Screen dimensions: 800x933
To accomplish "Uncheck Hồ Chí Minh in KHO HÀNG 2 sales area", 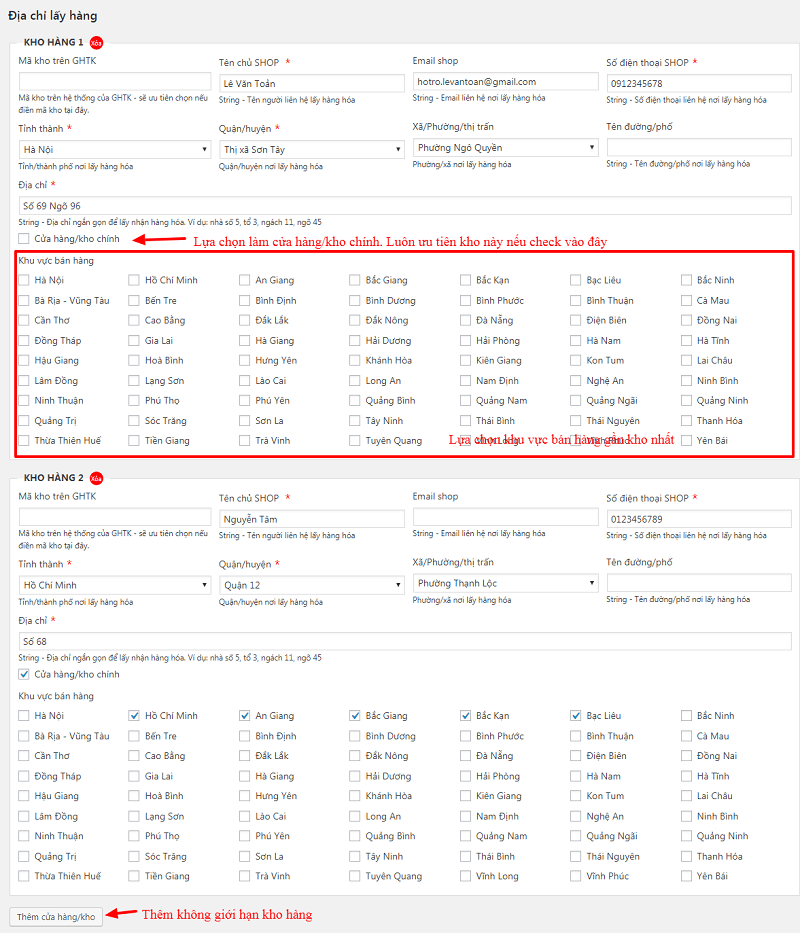I will click(133, 715).
